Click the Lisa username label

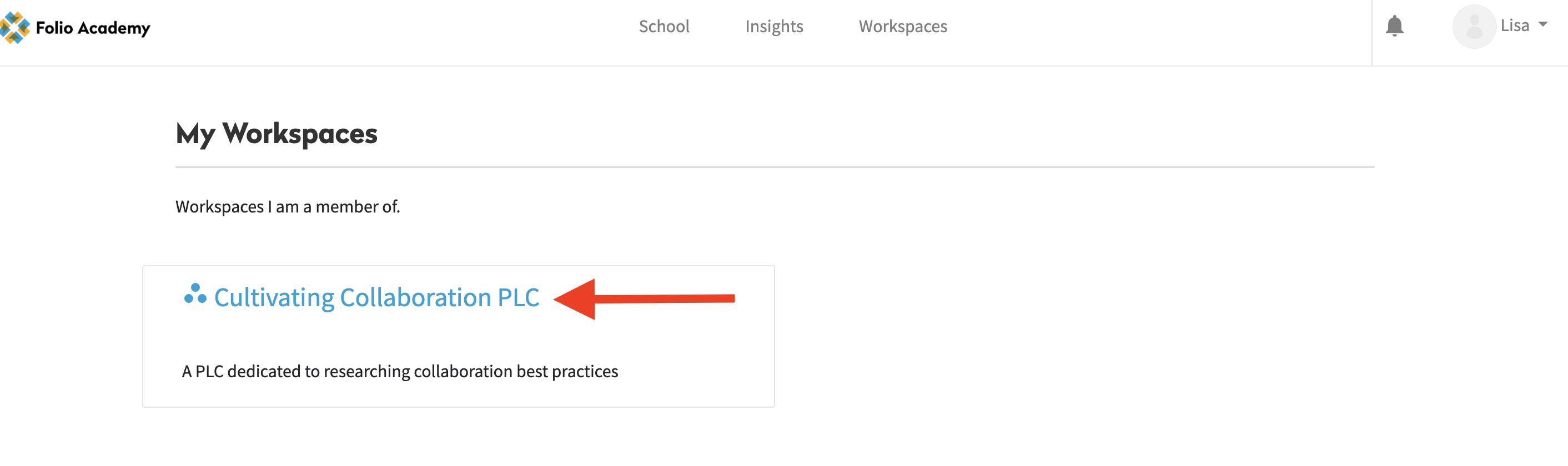click(1515, 26)
